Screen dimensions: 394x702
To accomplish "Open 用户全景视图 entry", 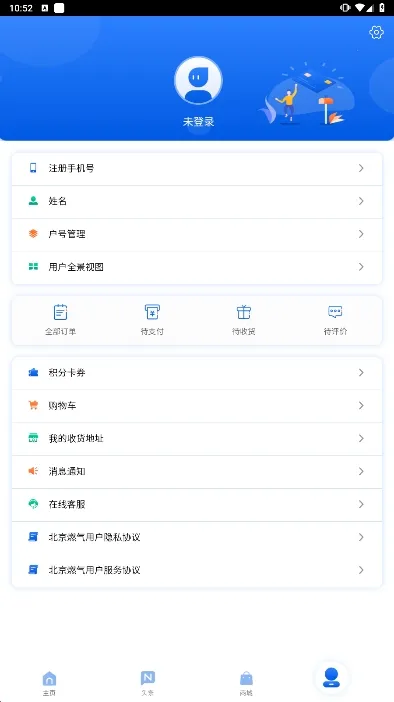I will coord(197,267).
